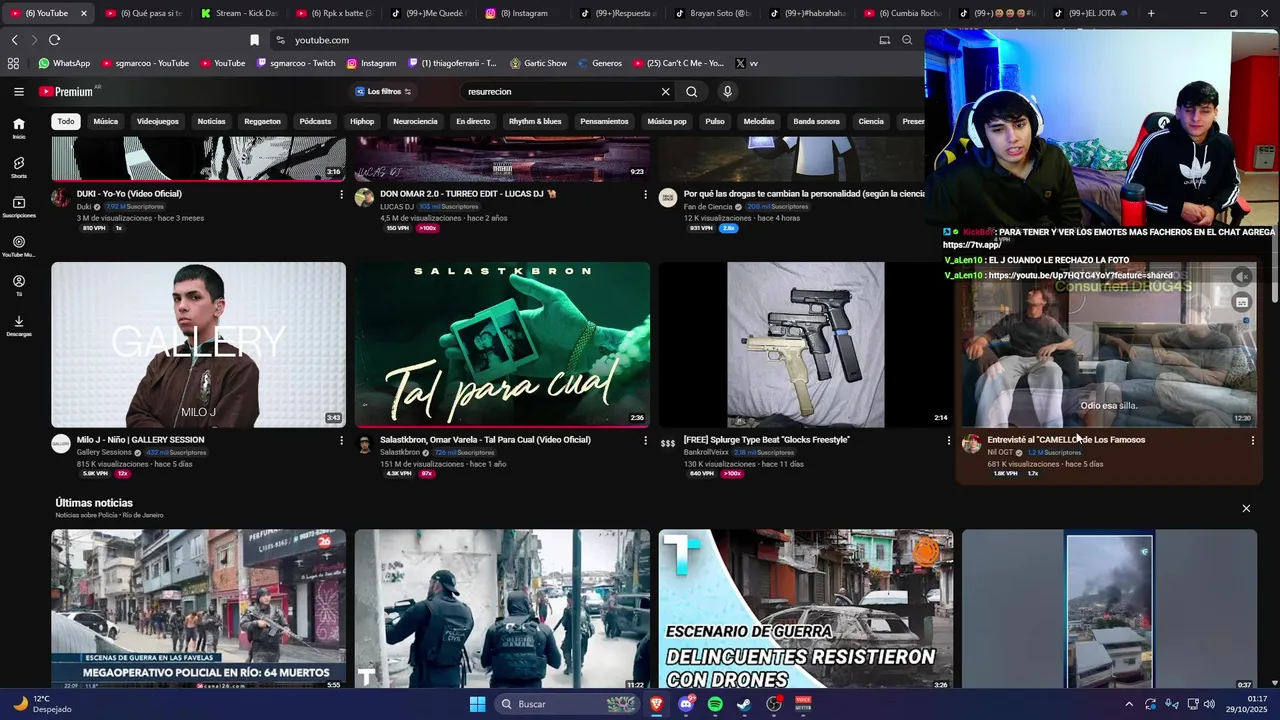This screenshot has width=1280, height=720.
Task: Select the Todo filter chip
Action: [65, 121]
